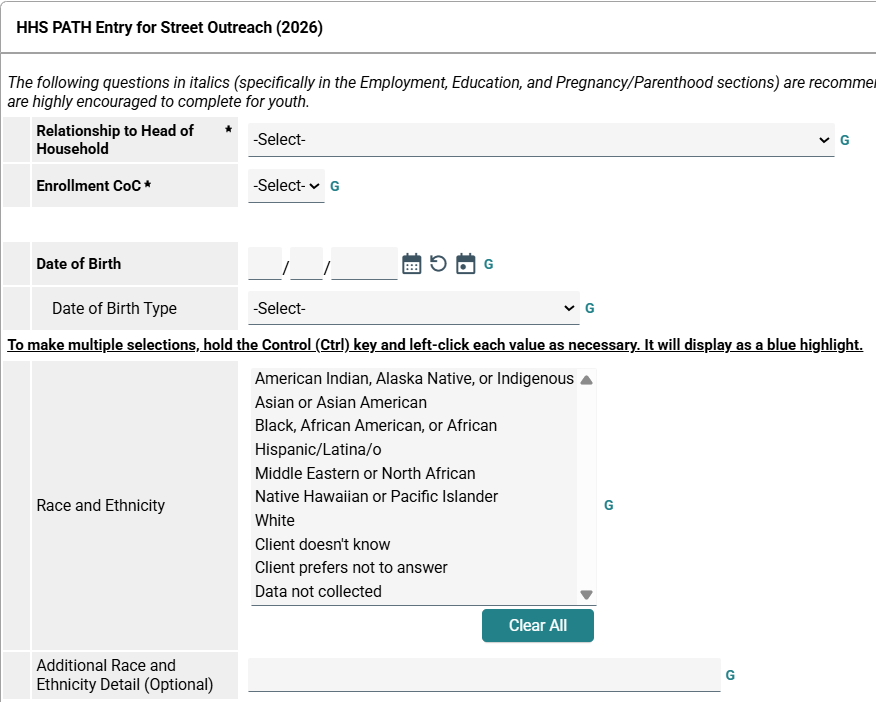Click the set-to-today calendar icon
This screenshot has width=876, height=702.
coord(465,264)
